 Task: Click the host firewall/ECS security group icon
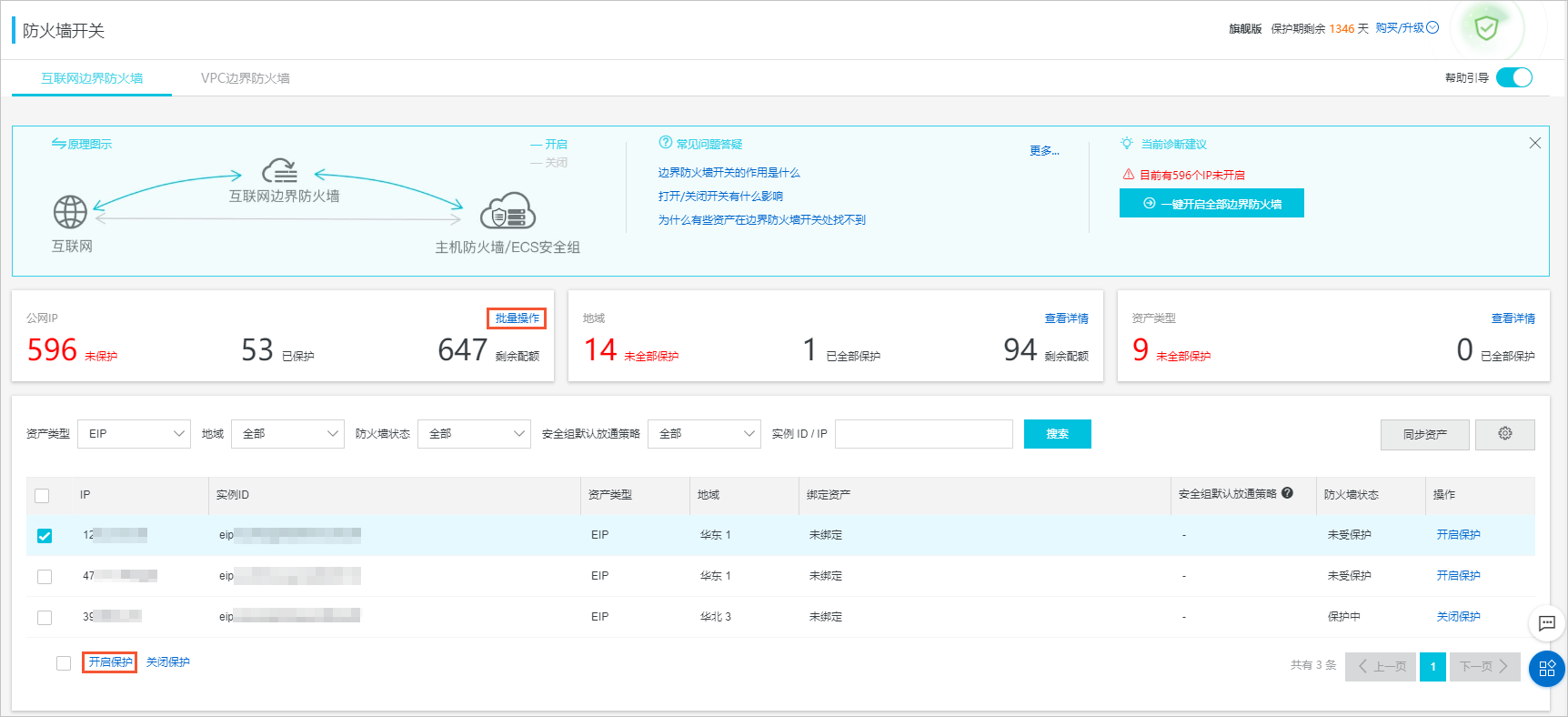click(508, 211)
